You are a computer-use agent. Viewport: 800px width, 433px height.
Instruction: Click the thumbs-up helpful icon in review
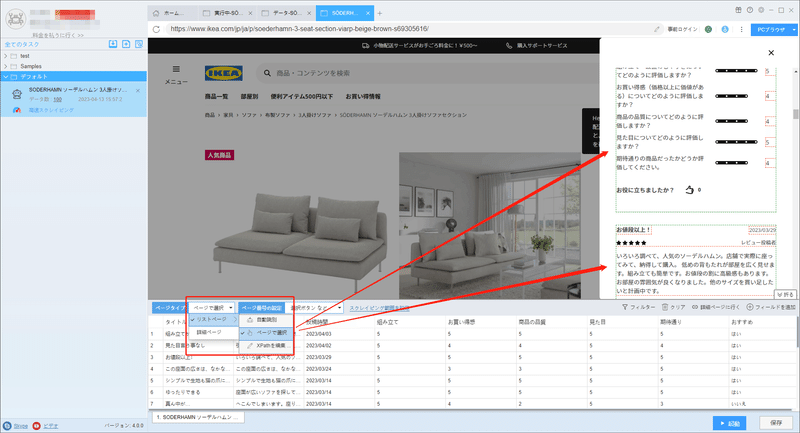click(690, 190)
